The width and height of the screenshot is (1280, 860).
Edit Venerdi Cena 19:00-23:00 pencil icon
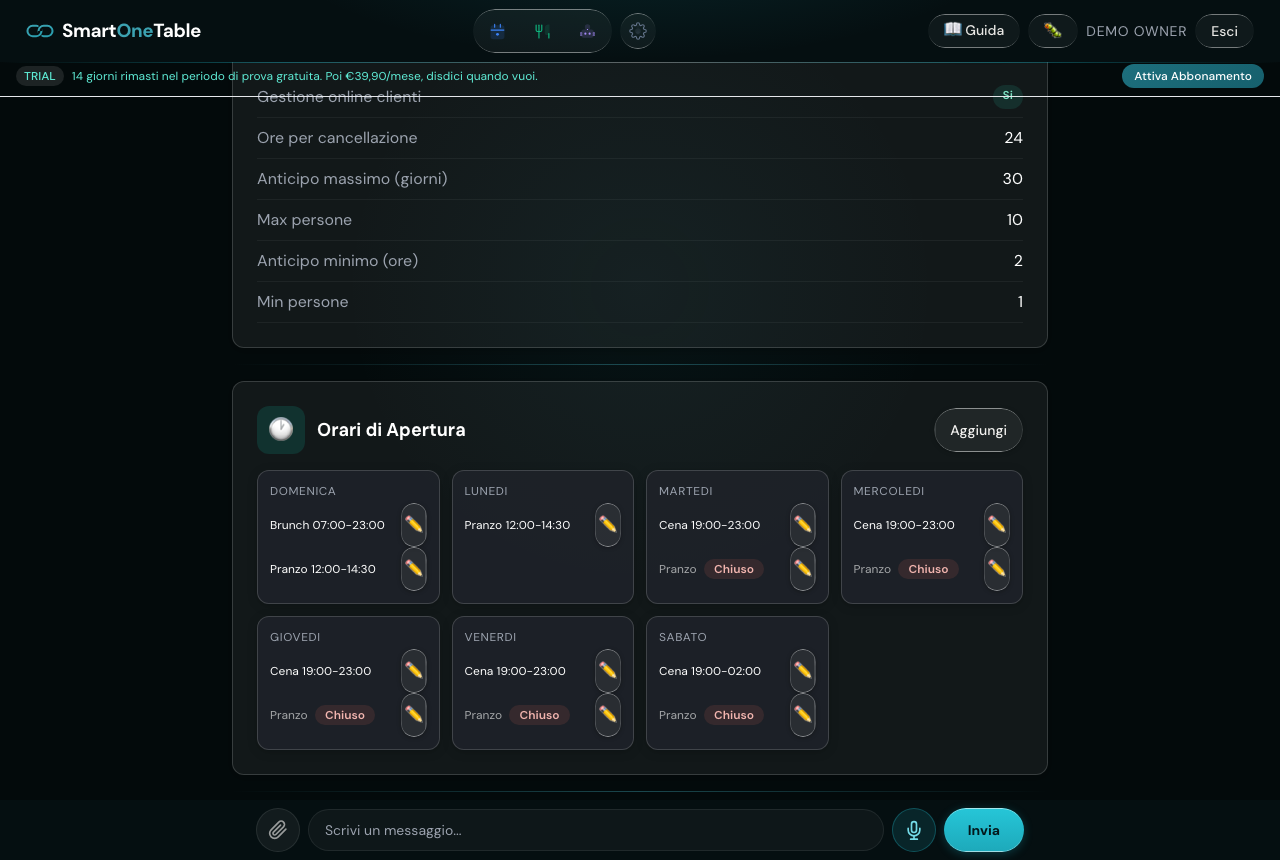click(608, 671)
